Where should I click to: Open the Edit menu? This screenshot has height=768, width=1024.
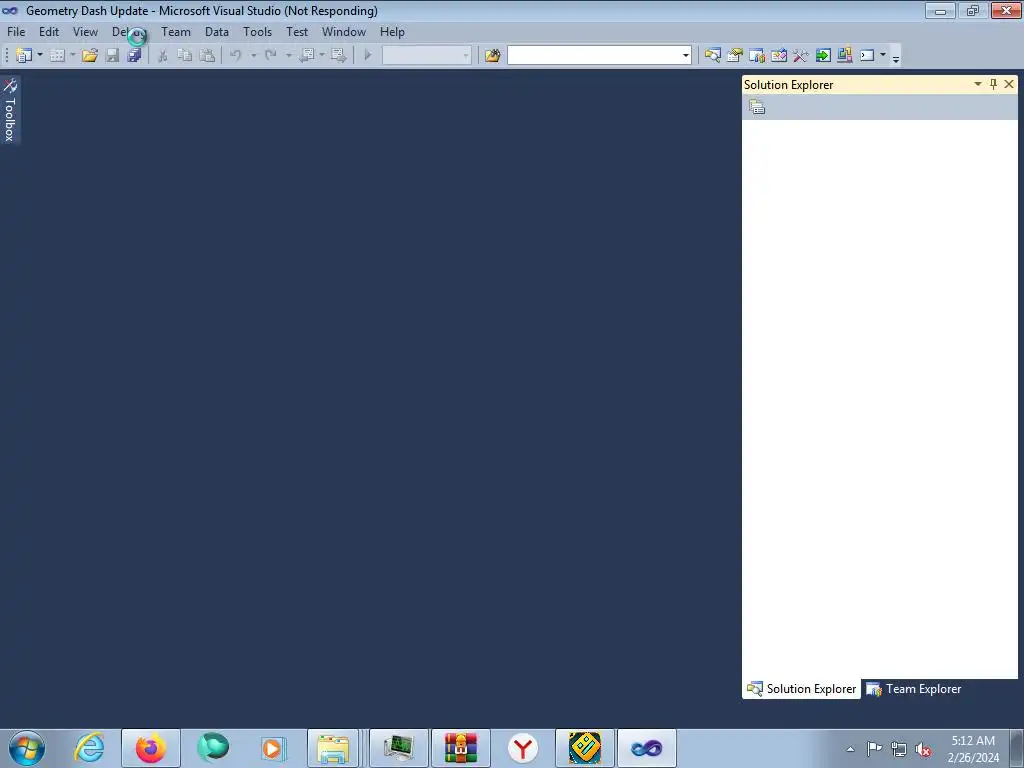[49, 32]
